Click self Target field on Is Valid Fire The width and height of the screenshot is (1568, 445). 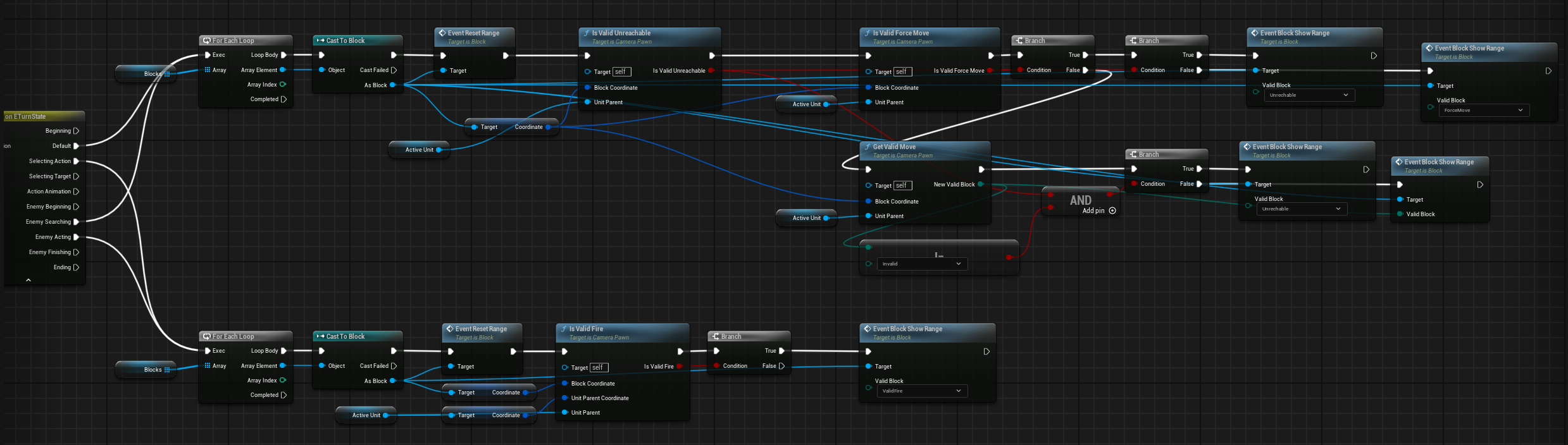click(599, 368)
